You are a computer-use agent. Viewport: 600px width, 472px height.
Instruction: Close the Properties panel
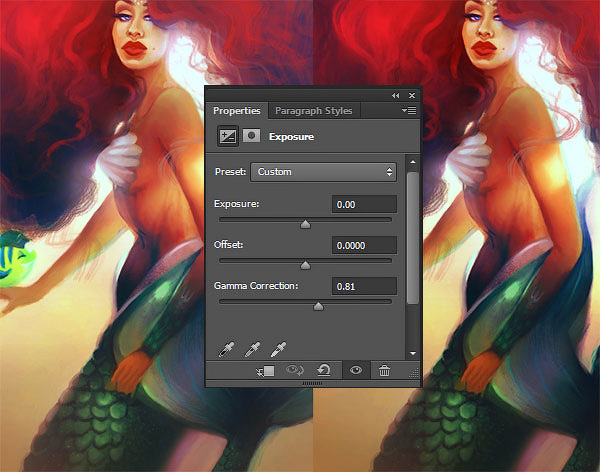tap(412, 95)
